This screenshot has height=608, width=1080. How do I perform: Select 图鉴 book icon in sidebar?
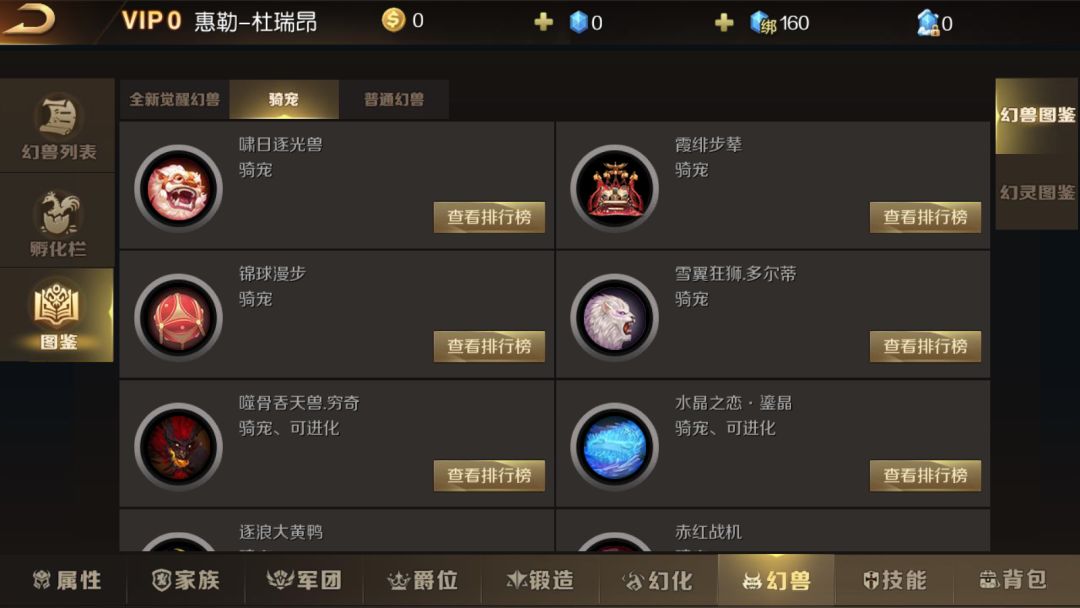coord(56,304)
